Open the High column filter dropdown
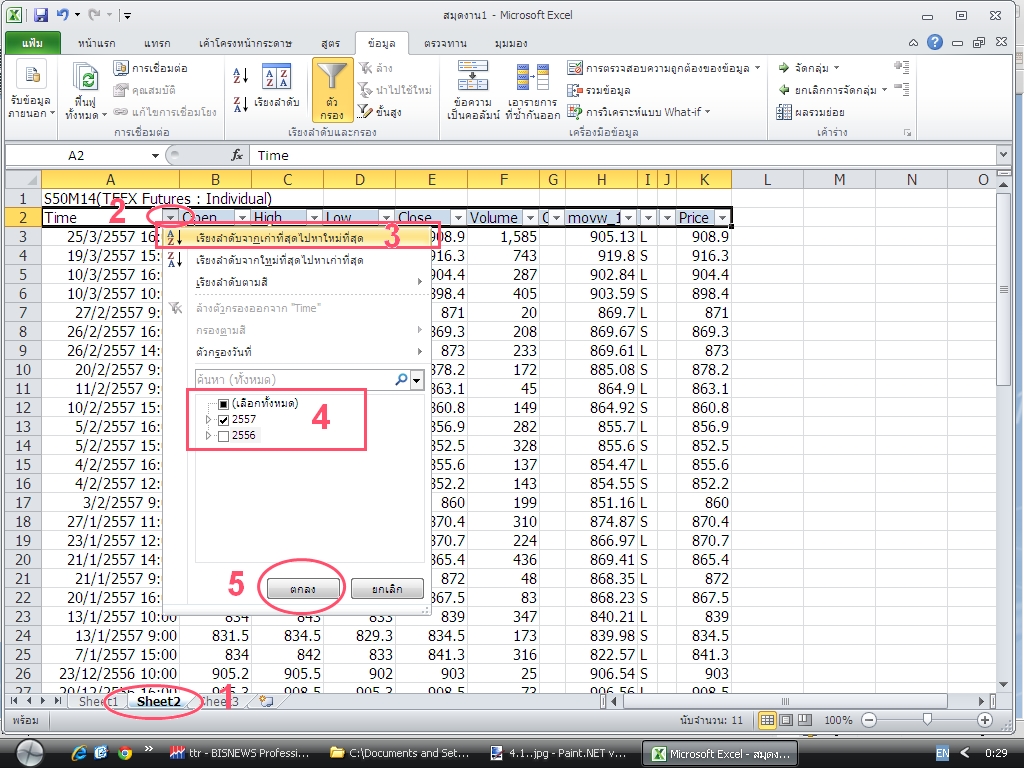 pos(314,217)
